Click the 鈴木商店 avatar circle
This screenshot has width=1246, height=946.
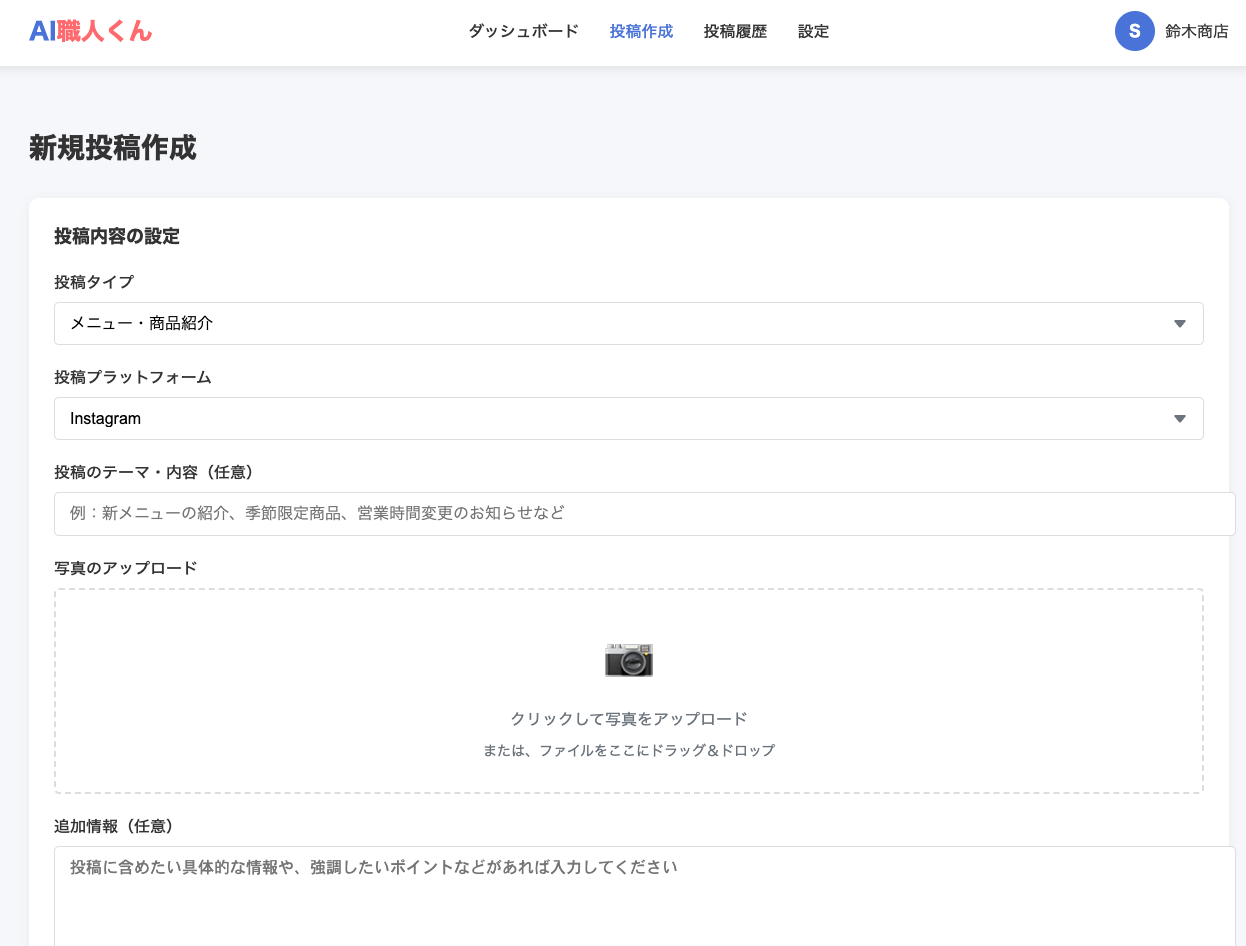pos(1135,31)
